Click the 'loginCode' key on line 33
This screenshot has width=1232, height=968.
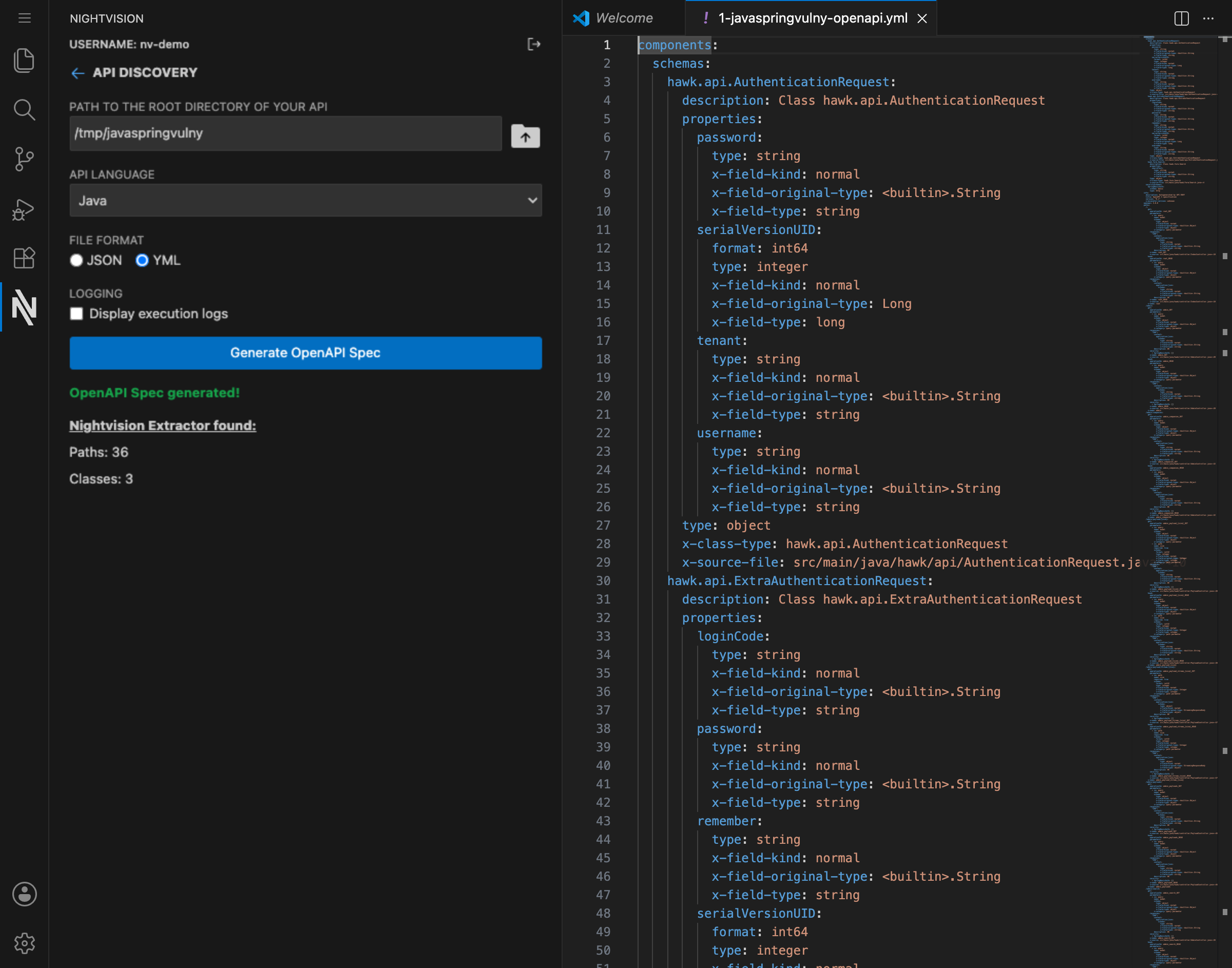point(730,636)
